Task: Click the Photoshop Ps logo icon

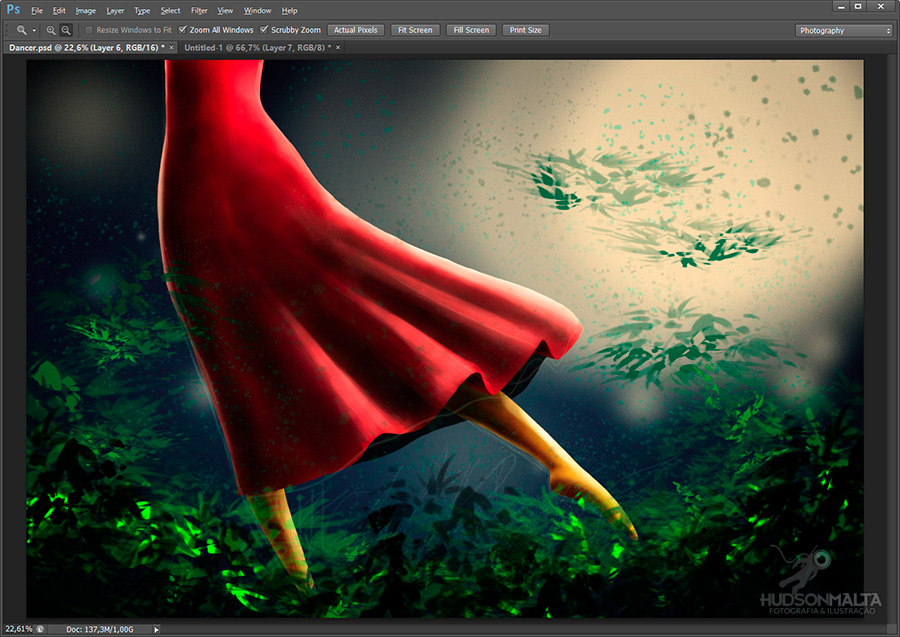Action: [13, 10]
